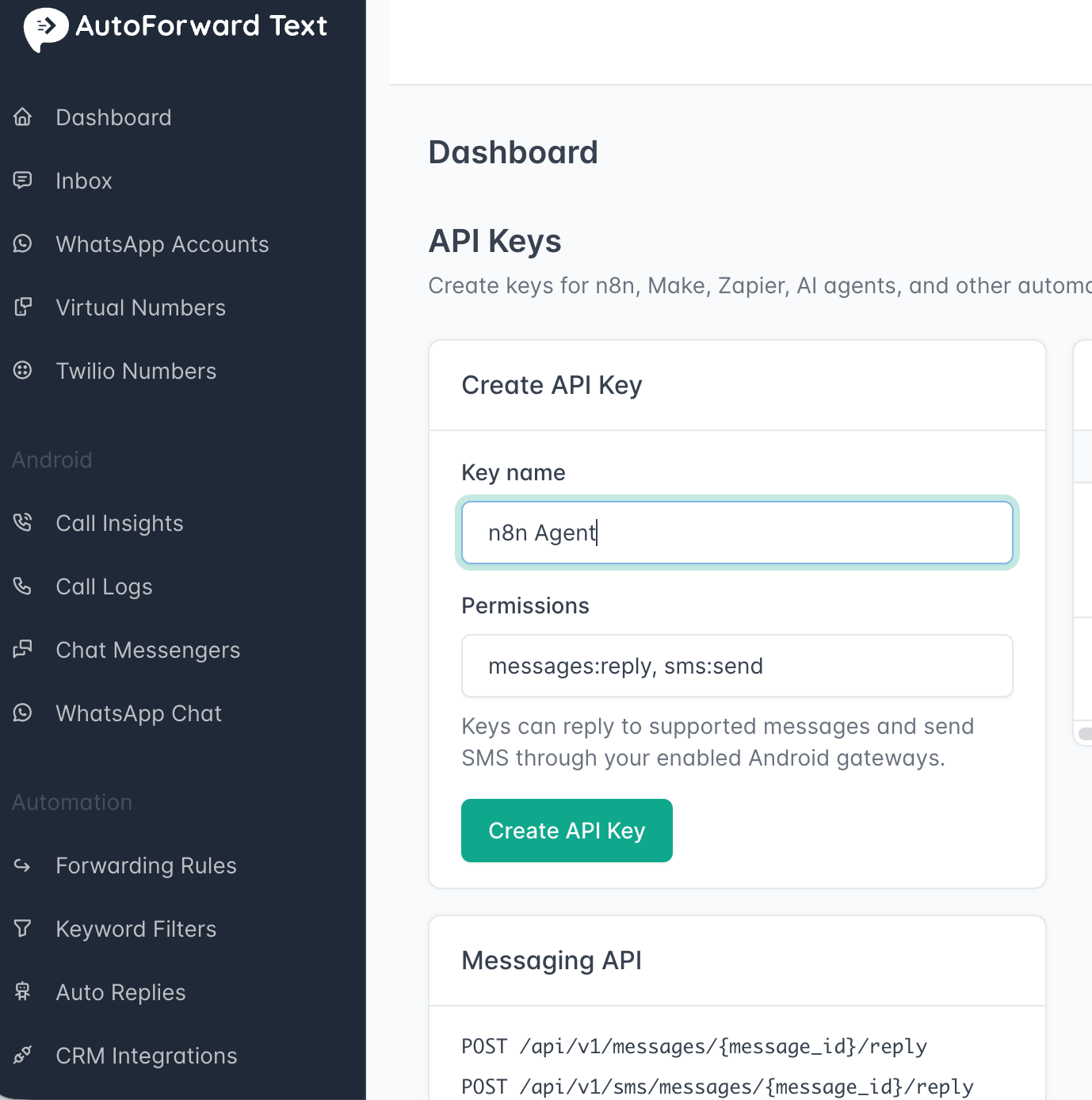
Task: Click the POST /api/v1/sms/messages/{message_id}/reply line
Action: click(718, 1087)
